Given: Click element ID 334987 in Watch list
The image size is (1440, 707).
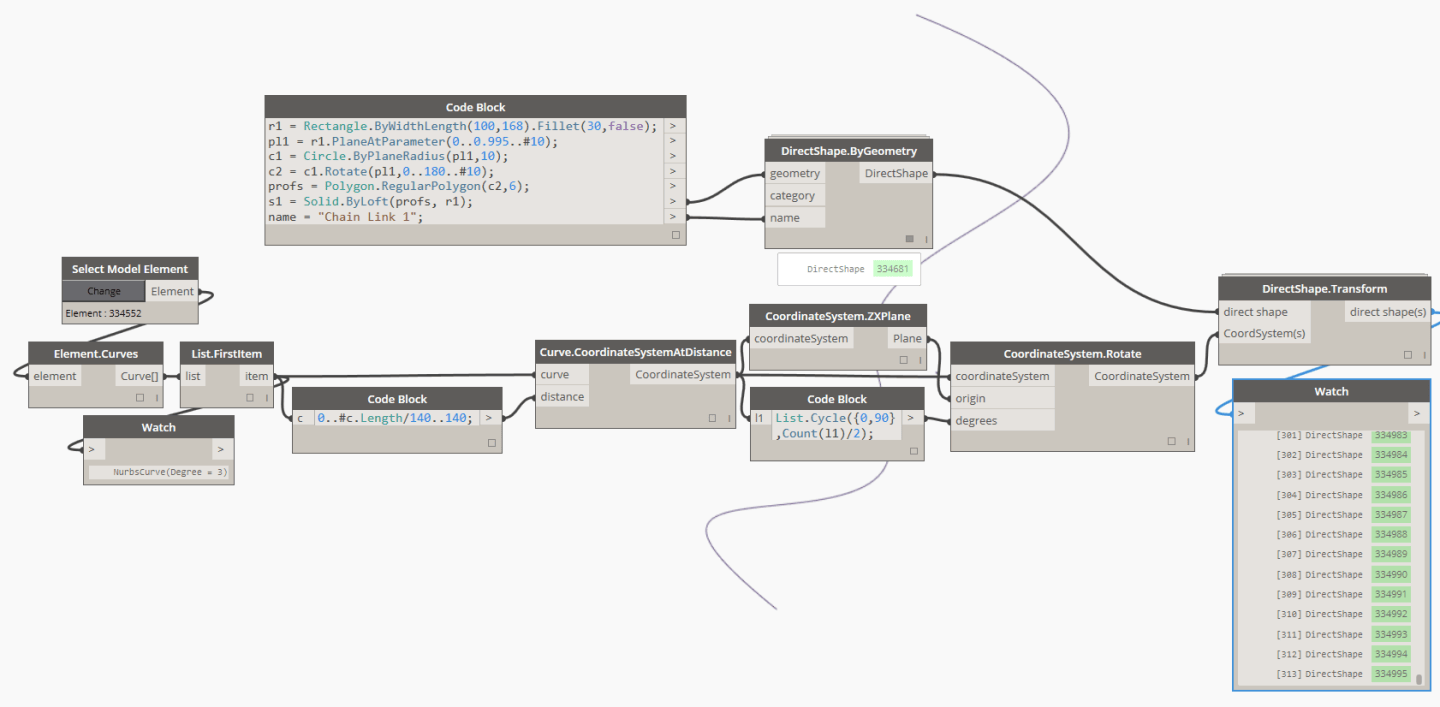Looking at the screenshot, I should pos(1390,514).
